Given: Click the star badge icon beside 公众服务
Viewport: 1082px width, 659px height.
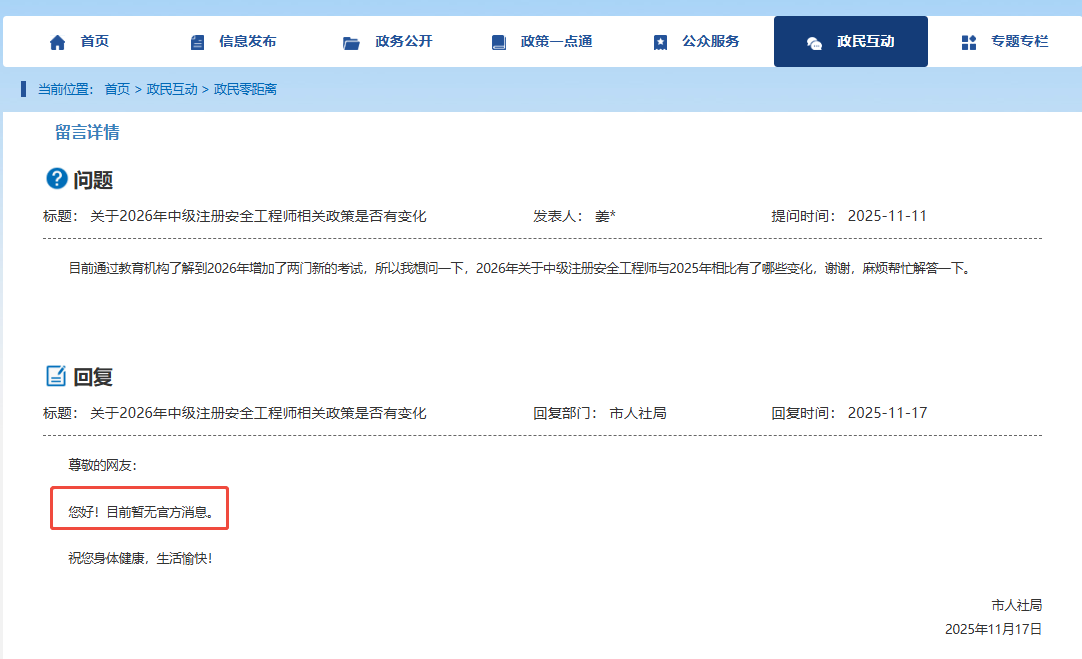Looking at the screenshot, I should pyautogui.click(x=660, y=42).
